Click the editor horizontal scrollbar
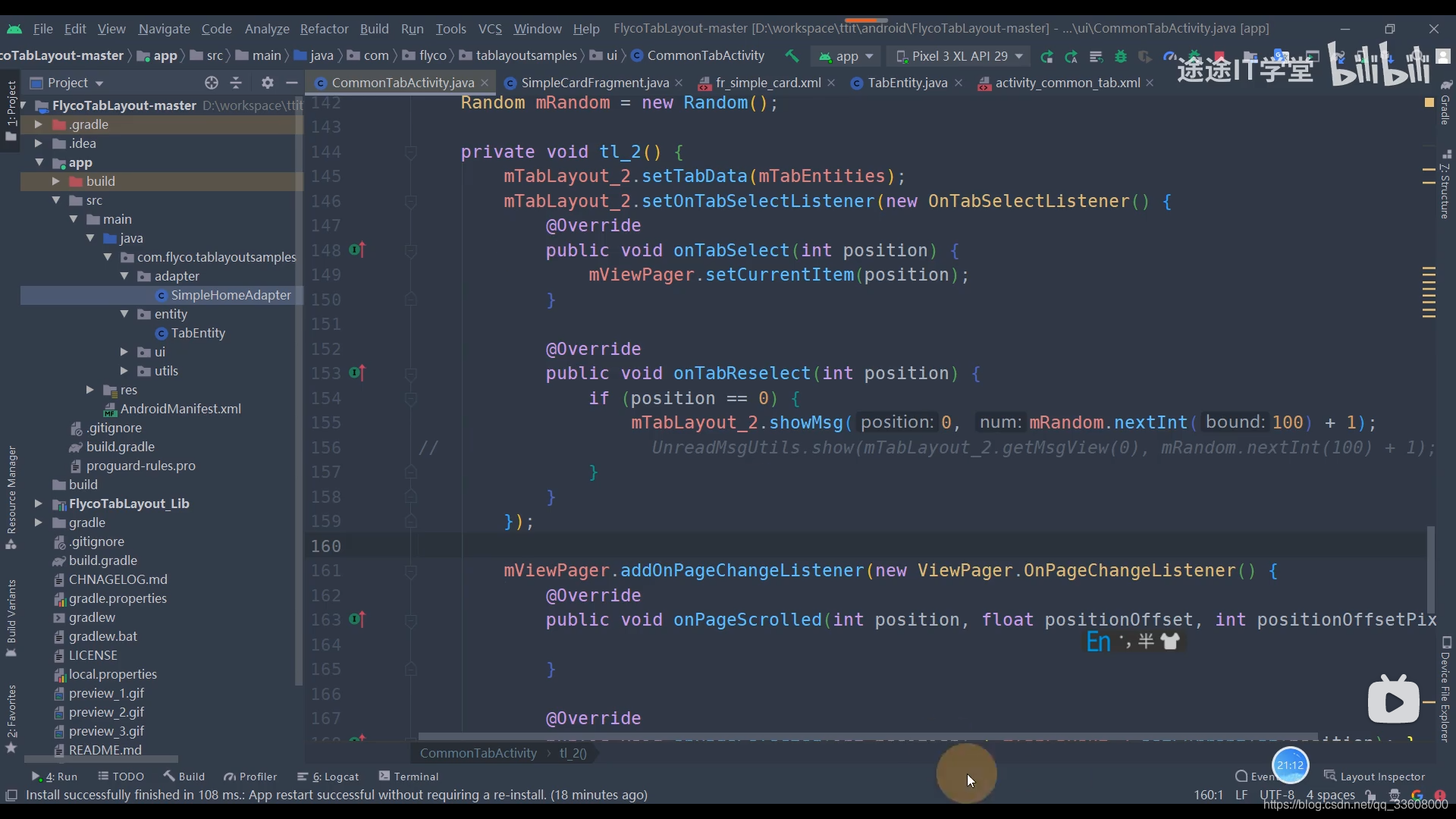 click(x=868, y=736)
